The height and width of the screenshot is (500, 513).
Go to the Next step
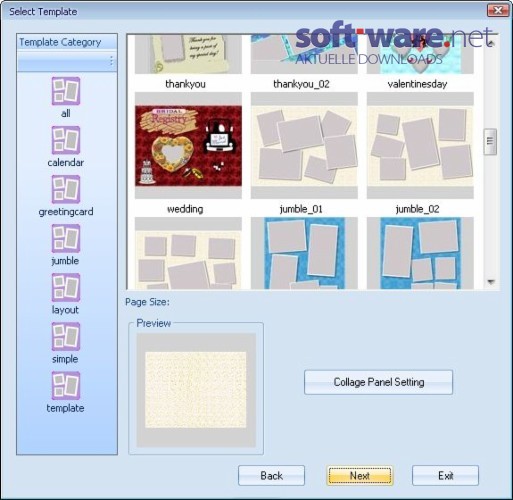(360, 475)
